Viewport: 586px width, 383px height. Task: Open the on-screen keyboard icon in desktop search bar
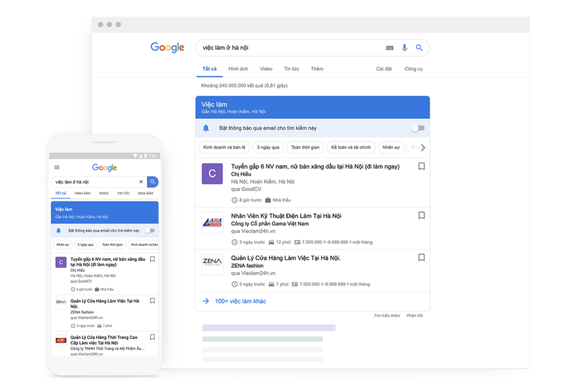(389, 48)
